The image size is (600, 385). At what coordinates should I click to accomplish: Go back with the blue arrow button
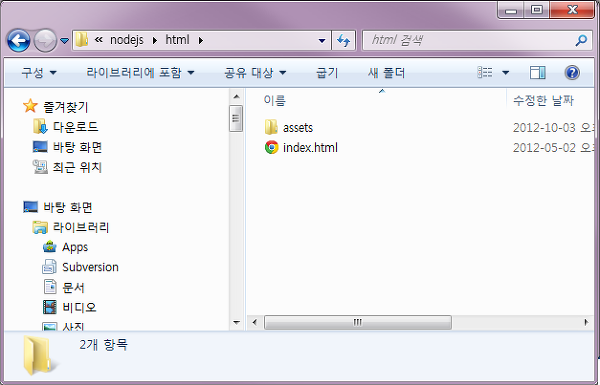click(x=18, y=40)
